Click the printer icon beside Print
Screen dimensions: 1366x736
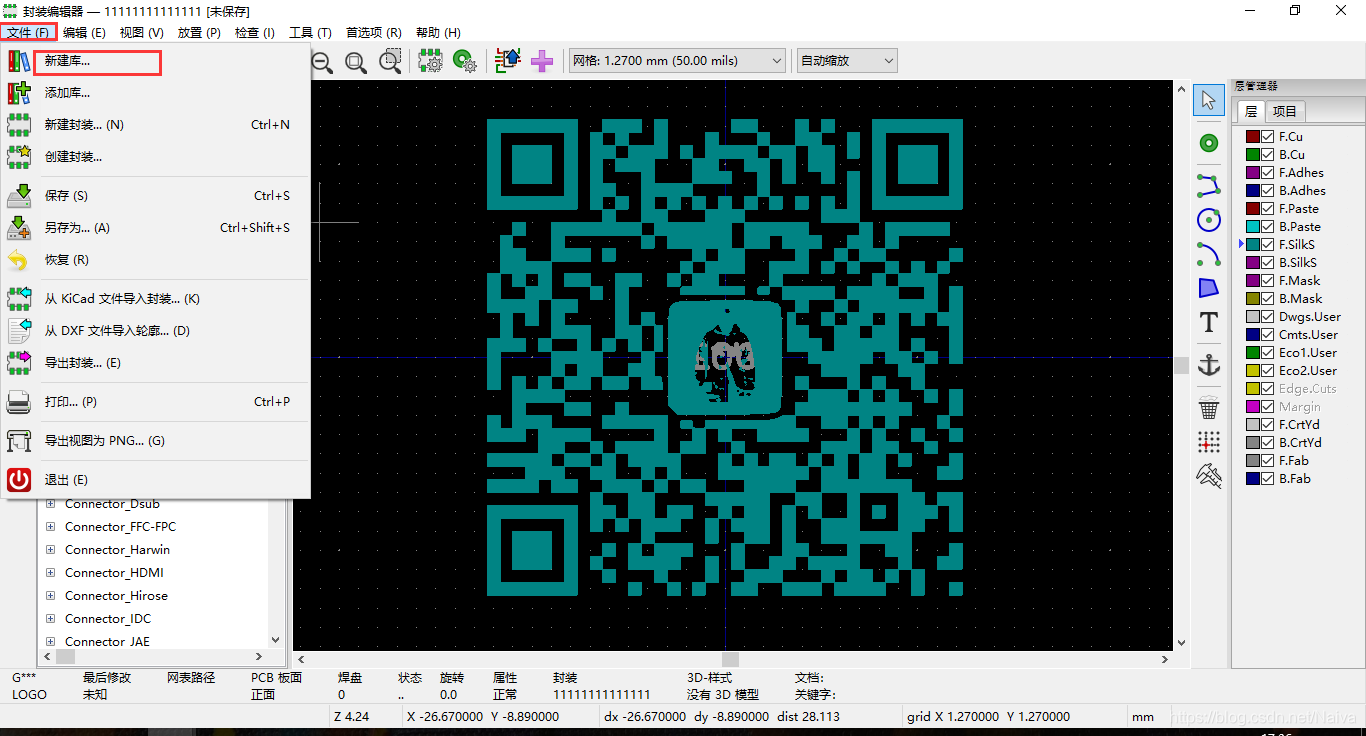pos(19,402)
